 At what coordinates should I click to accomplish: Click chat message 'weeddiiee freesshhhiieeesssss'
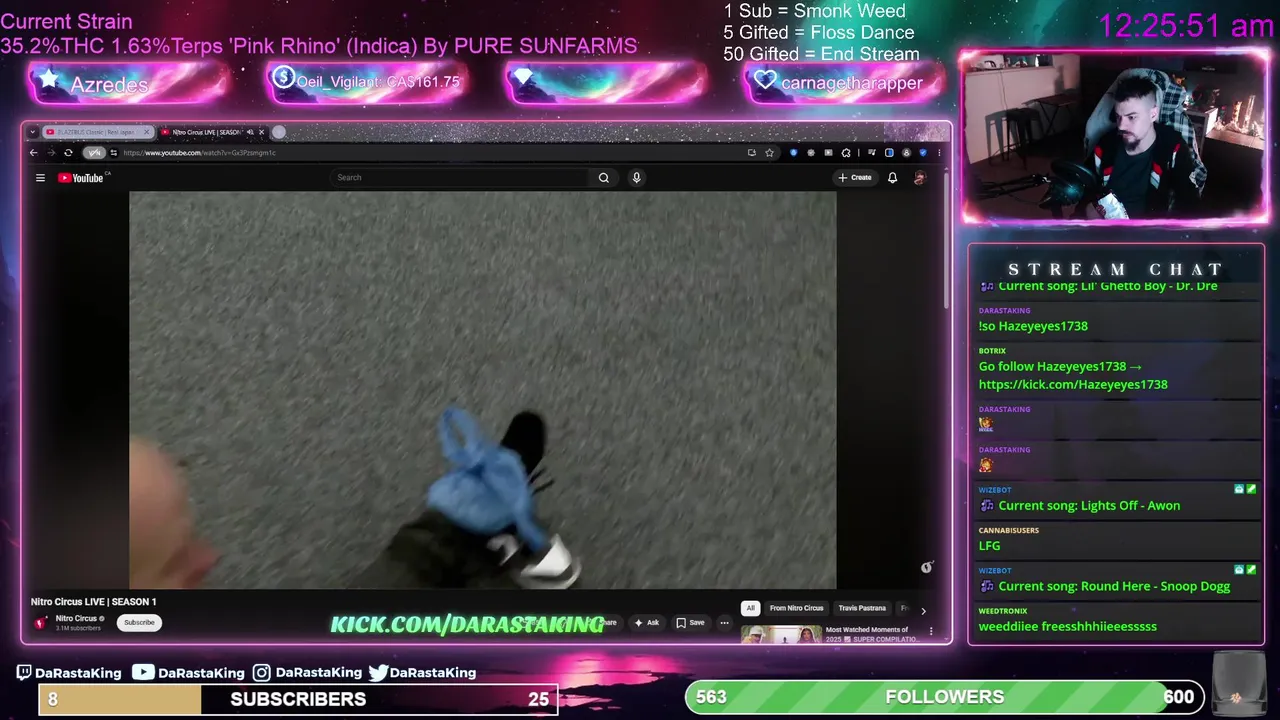click(x=1067, y=627)
